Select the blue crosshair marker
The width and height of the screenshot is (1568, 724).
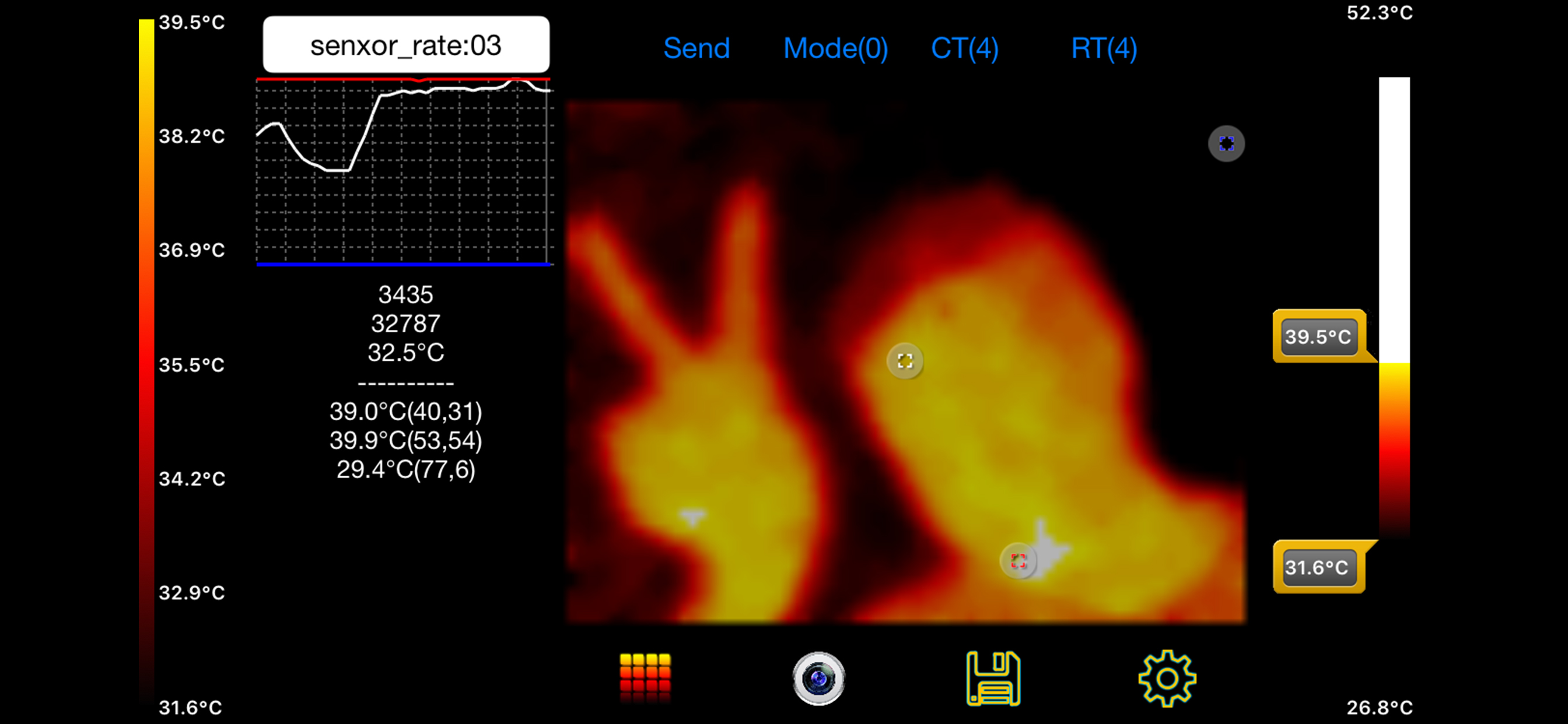point(1226,143)
